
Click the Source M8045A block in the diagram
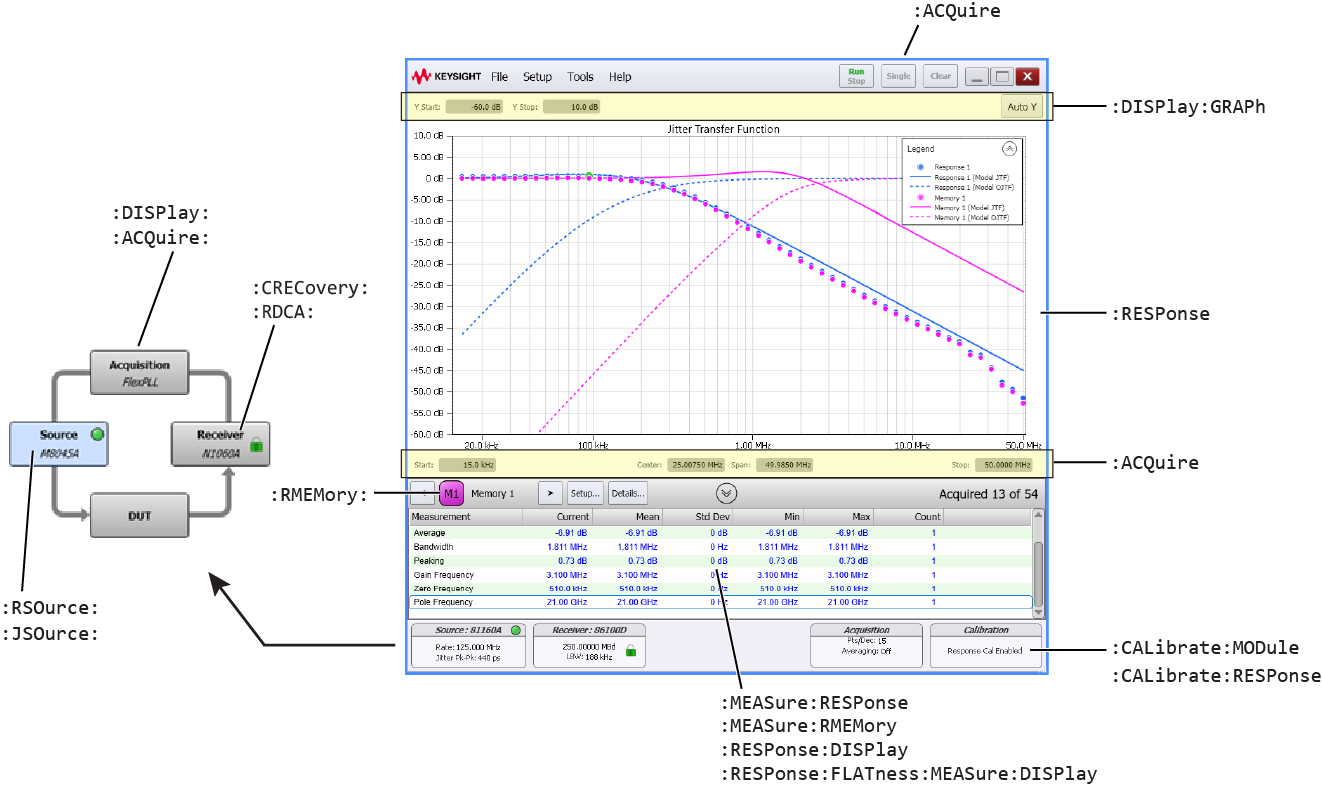(59, 443)
